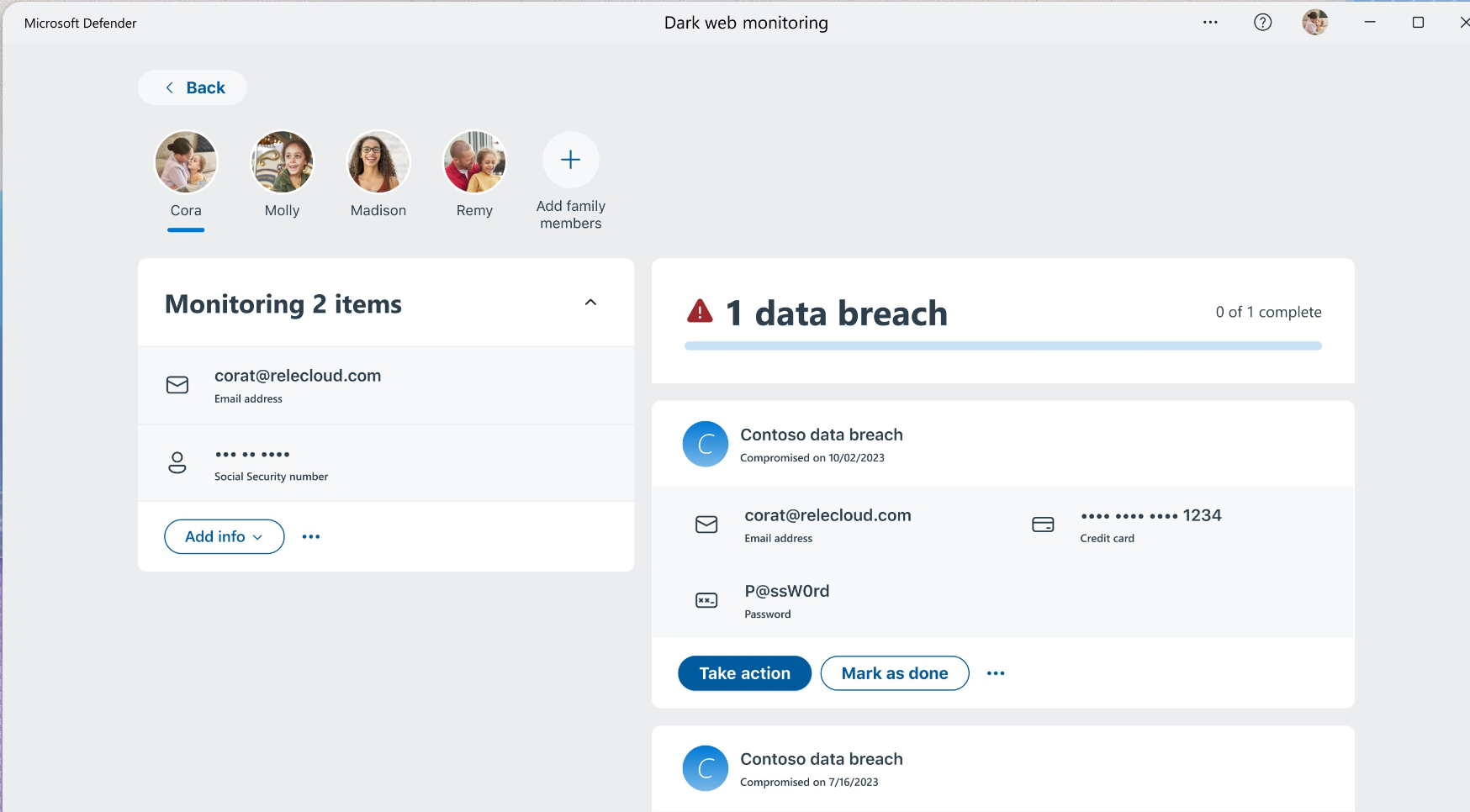Screen dimensions: 1470x812
Task: Click the 1 data breach heading
Action: 837,313
